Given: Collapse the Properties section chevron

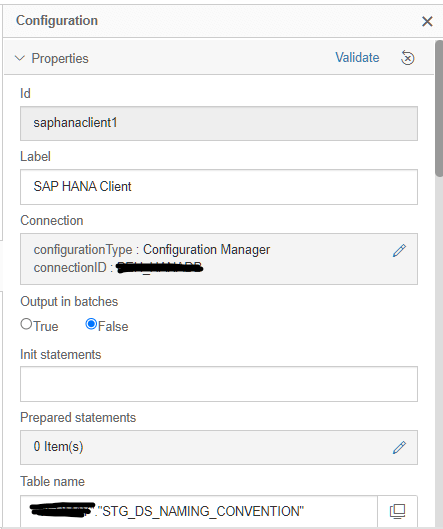Looking at the screenshot, I should [x=20, y=58].
